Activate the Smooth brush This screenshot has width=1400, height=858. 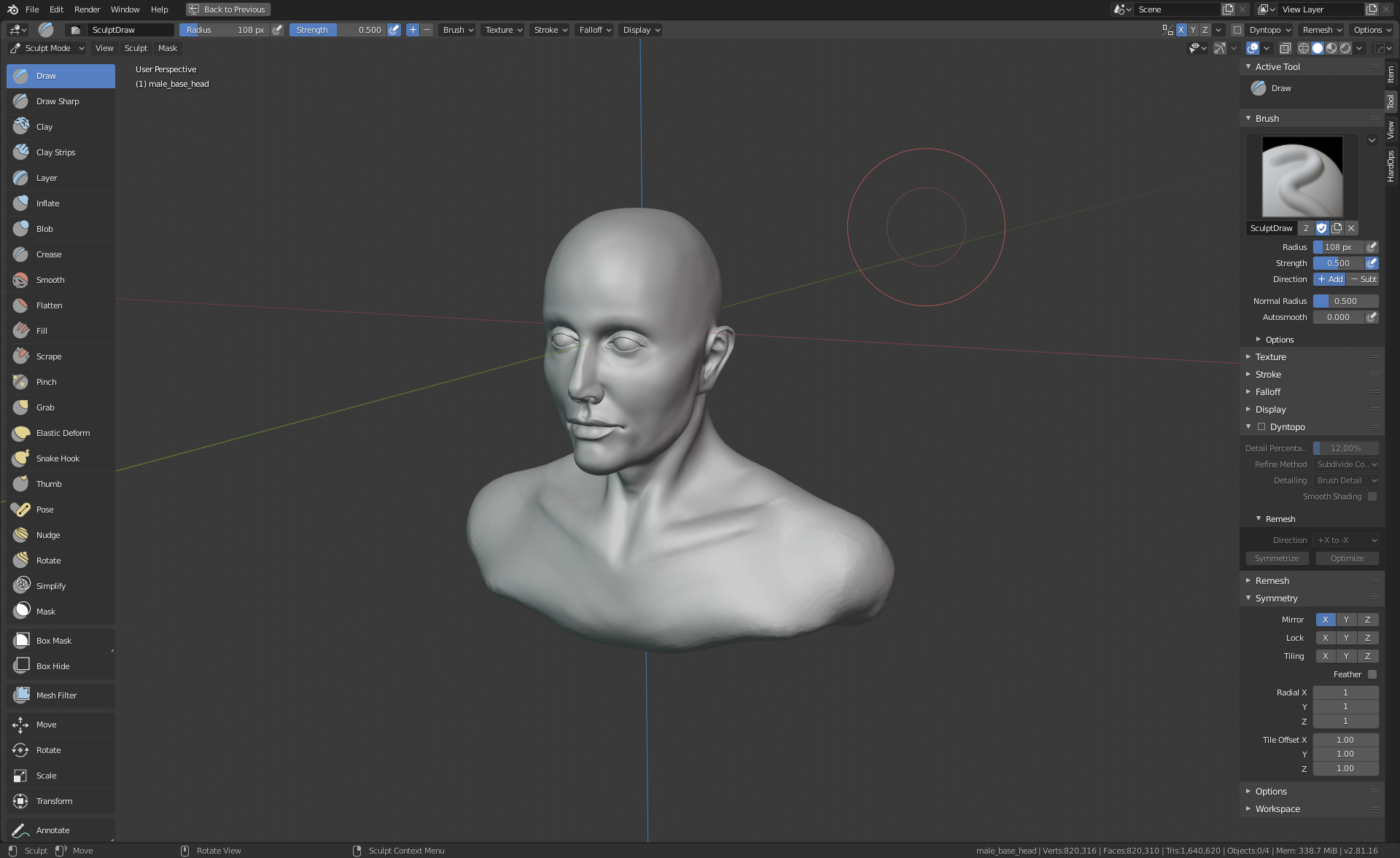click(50, 280)
